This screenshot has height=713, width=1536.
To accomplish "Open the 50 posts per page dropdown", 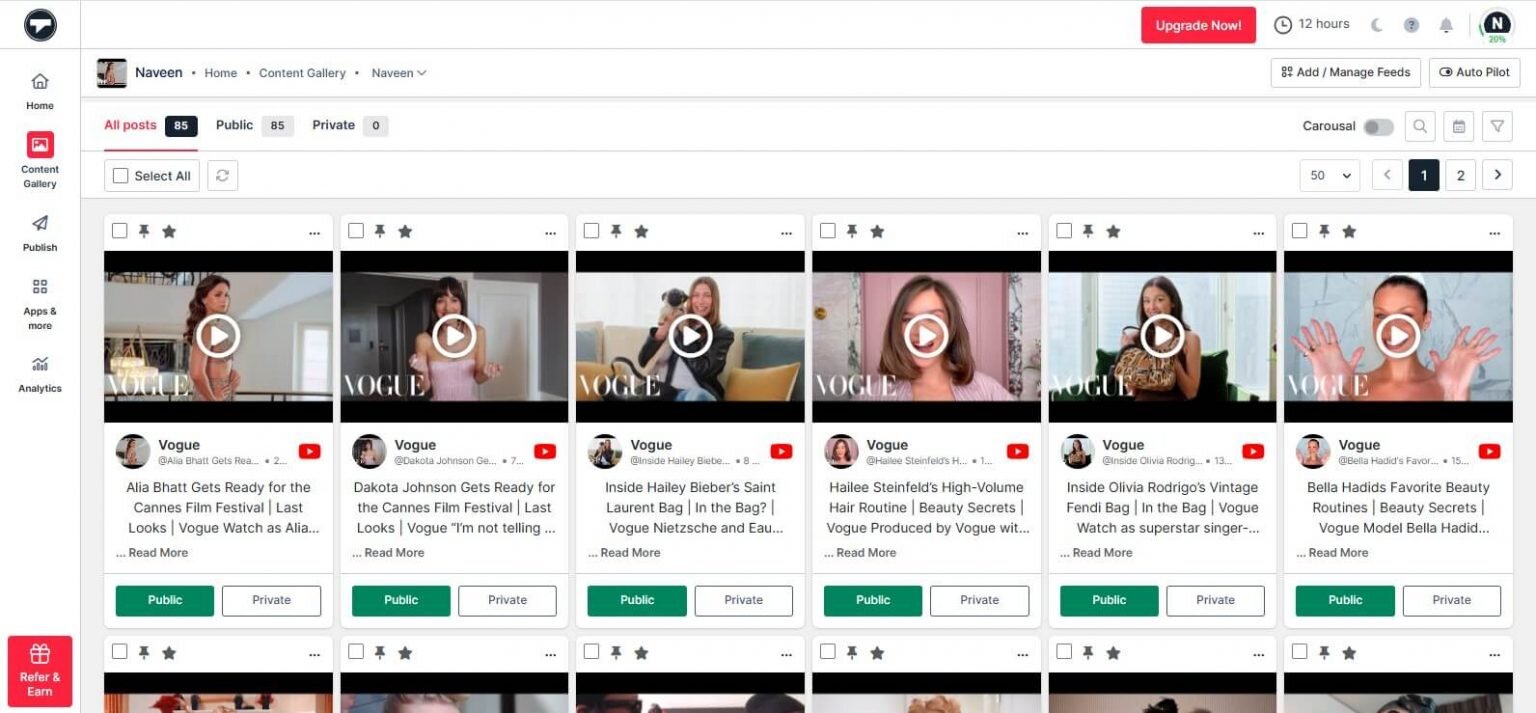I will click(1329, 175).
